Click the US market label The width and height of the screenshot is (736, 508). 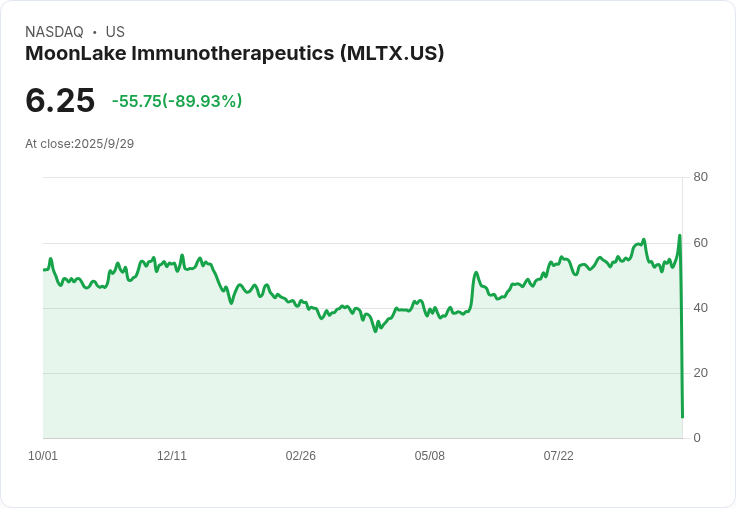tap(115, 32)
